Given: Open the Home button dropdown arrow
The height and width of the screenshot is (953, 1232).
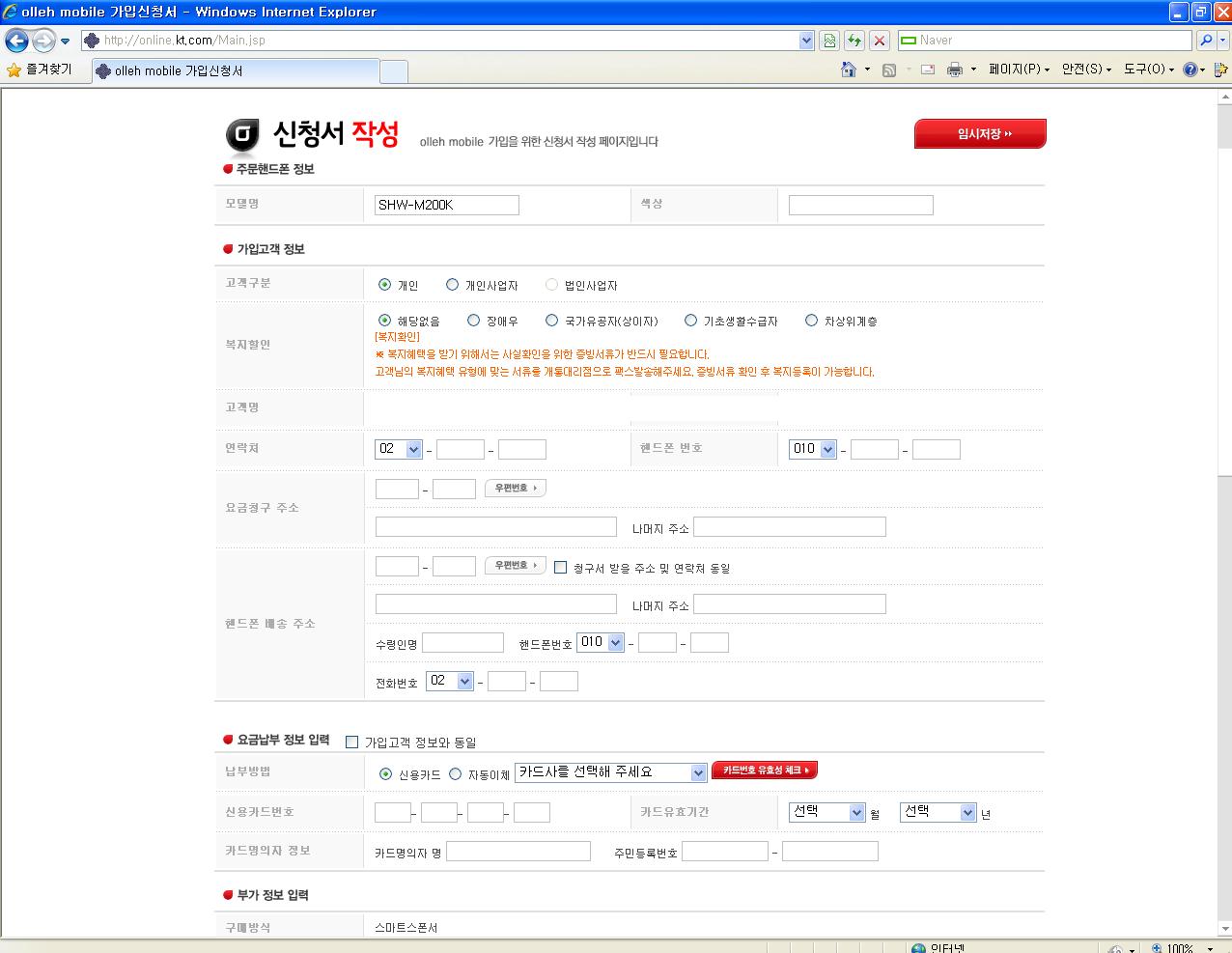Looking at the screenshot, I should [867, 70].
